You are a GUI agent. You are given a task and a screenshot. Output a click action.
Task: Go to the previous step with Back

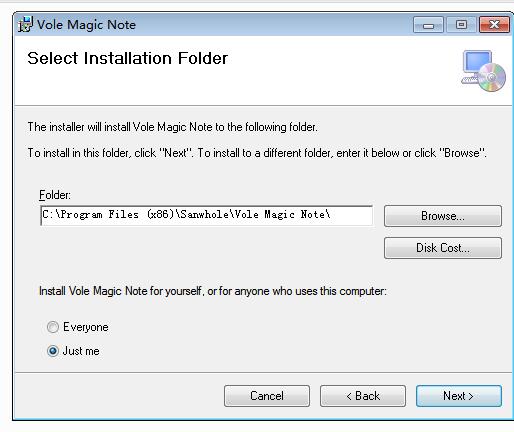(363, 396)
